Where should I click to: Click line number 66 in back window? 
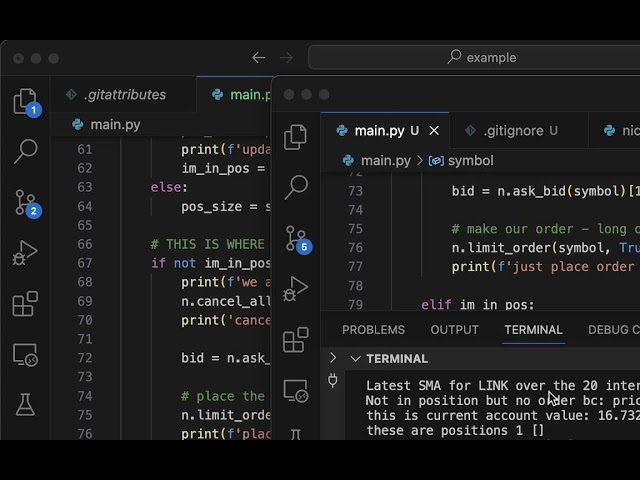coord(84,244)
